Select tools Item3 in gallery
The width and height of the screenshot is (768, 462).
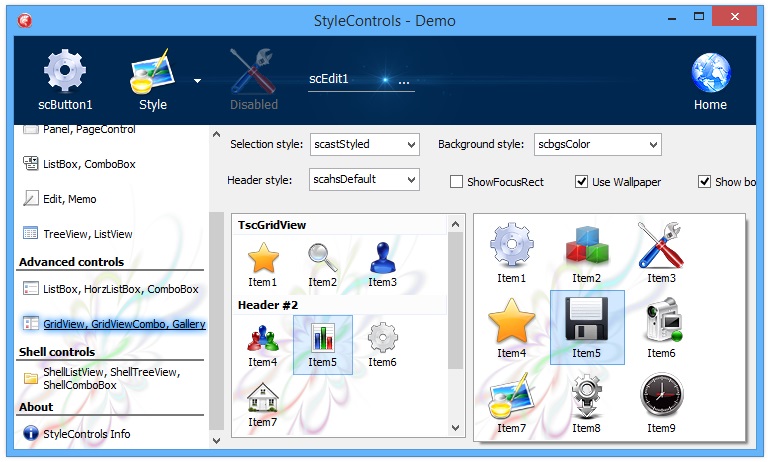pos(661,253)
